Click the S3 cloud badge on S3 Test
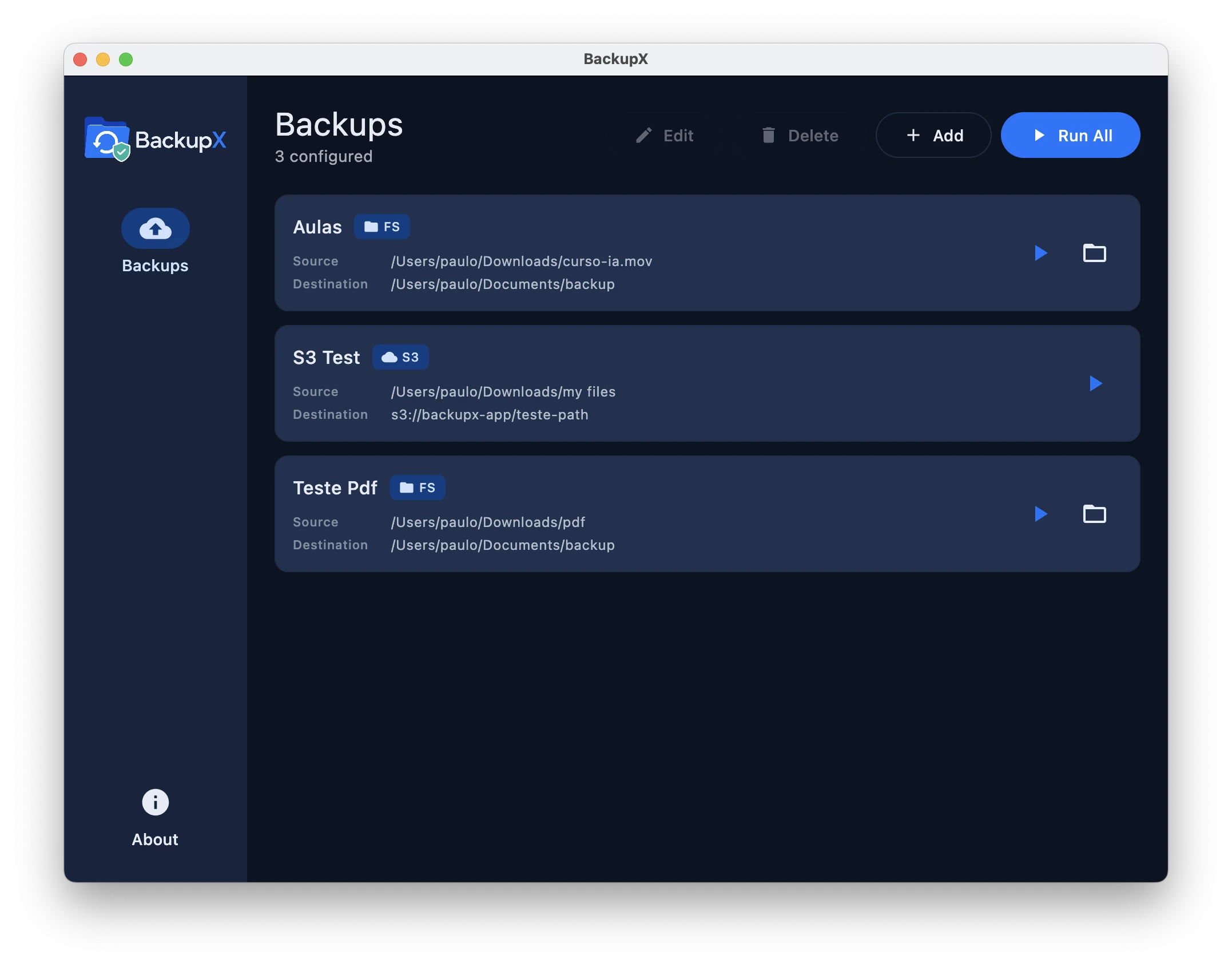This screenshot has height=967, width=1232. click(400, 358)
